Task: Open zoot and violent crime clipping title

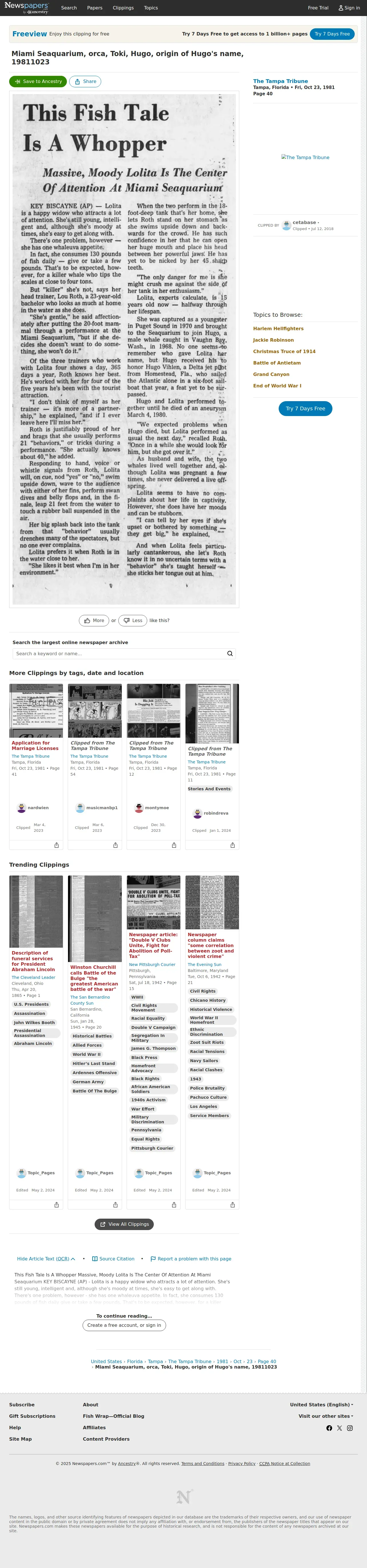Action: pos(210,945)
